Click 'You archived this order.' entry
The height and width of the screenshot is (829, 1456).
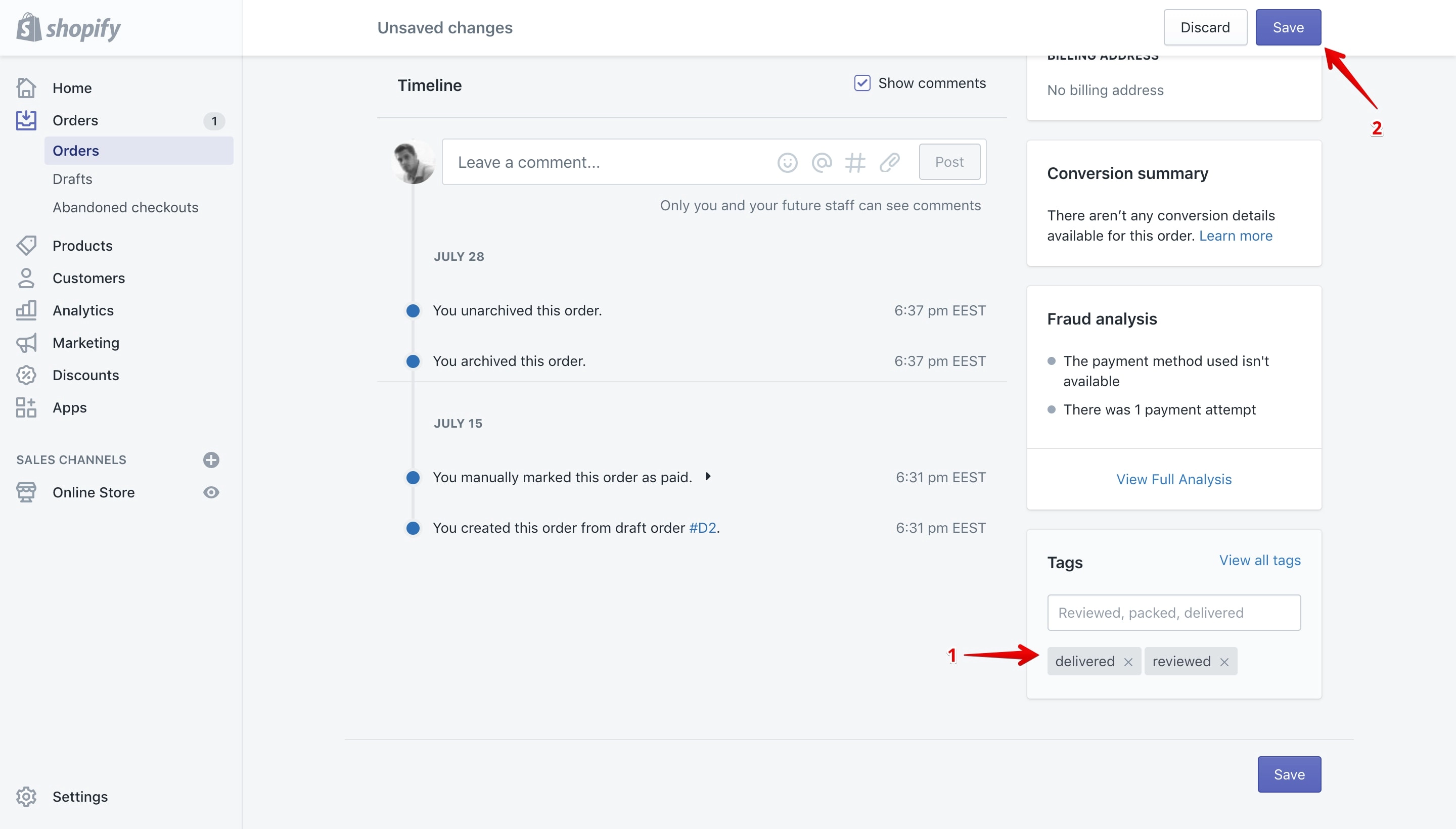[x=509, y=361]
